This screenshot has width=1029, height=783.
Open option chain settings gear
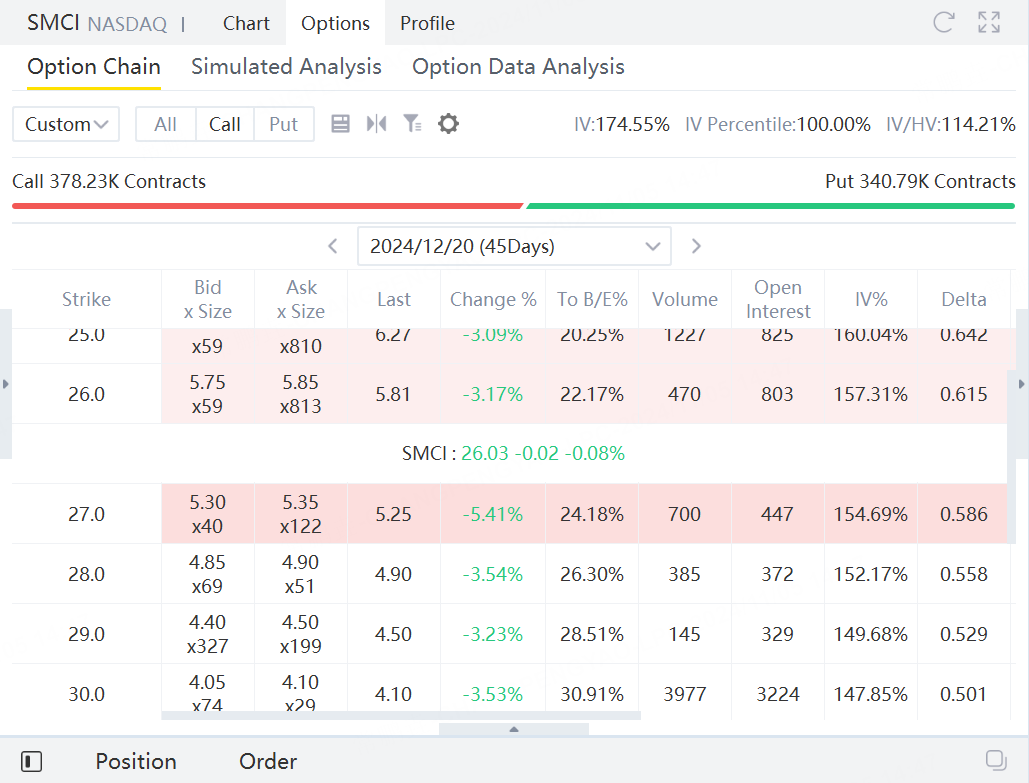coord(449,124)
